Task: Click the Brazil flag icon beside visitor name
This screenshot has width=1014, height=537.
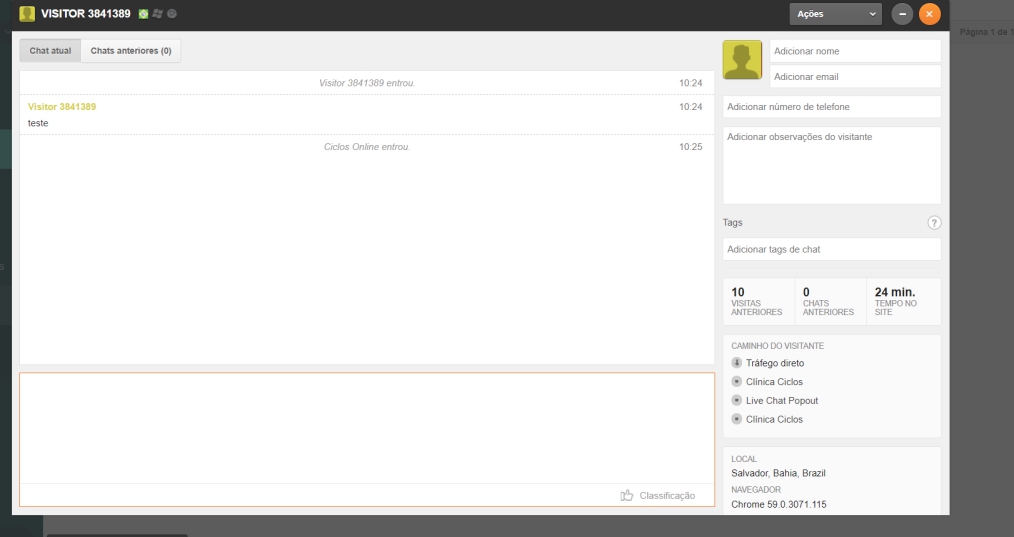Action: point(144,14)
